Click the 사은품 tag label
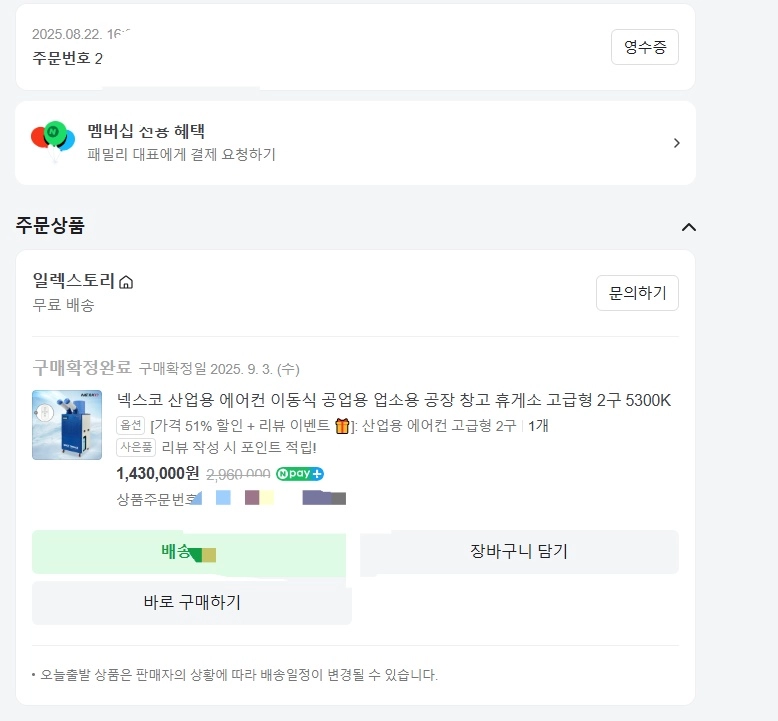The width and height of the screenshot is (778, 721). 136,447
